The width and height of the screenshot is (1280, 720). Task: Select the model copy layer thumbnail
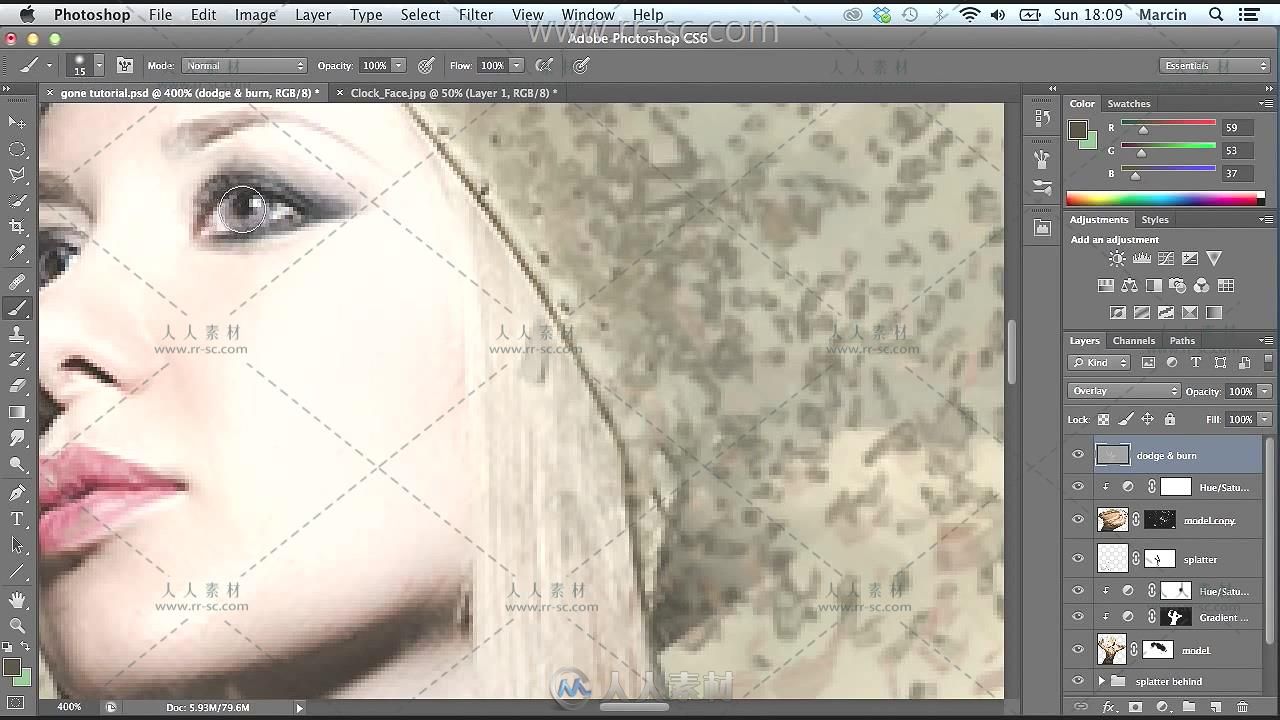1112,520
